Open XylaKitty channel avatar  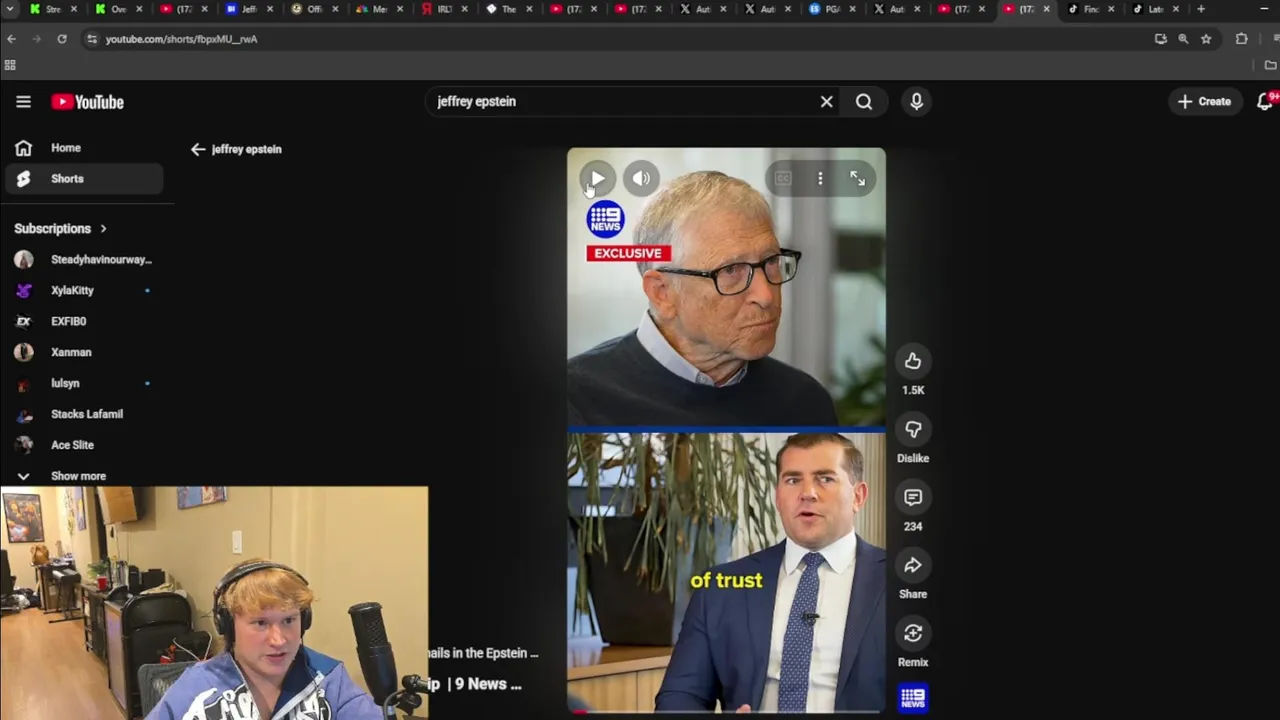click(x=24, y=290)
